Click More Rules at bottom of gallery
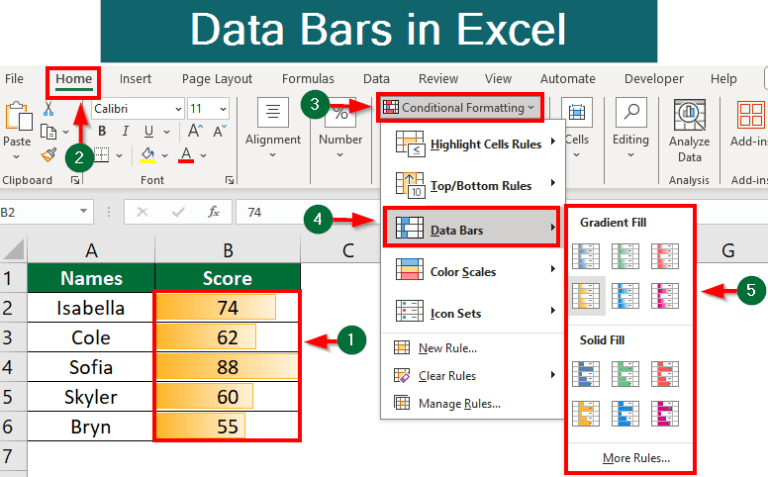Viewport: 768px width, 477px height. [636, 458]
